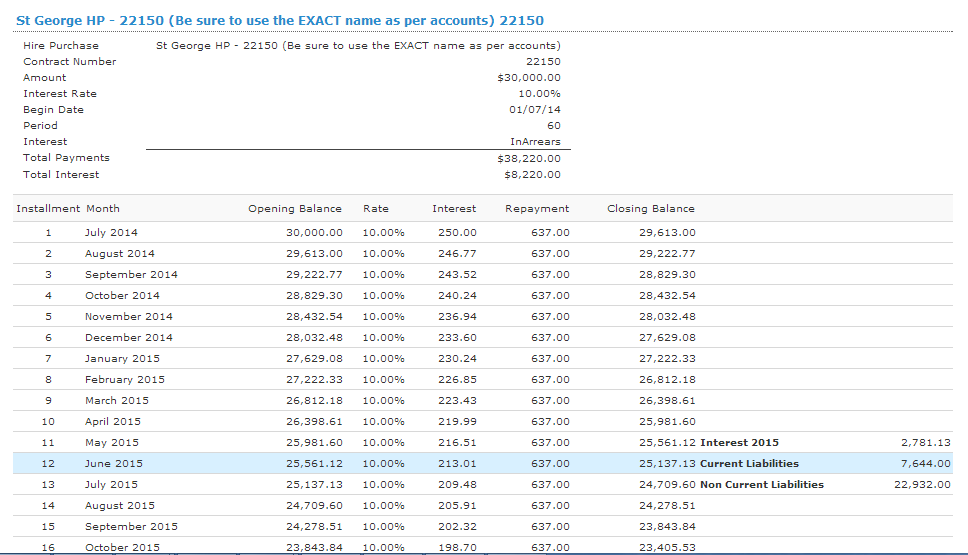Click the Repayment column header
Image resolution: width=968 pixels, height=555 pixels.
tap(537, 209)
